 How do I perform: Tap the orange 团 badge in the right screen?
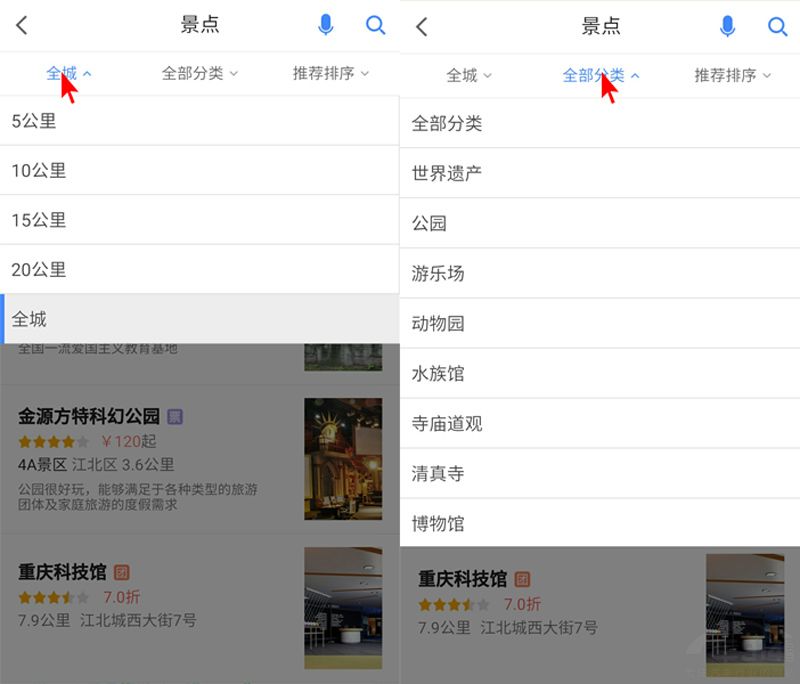coord(522,579)
